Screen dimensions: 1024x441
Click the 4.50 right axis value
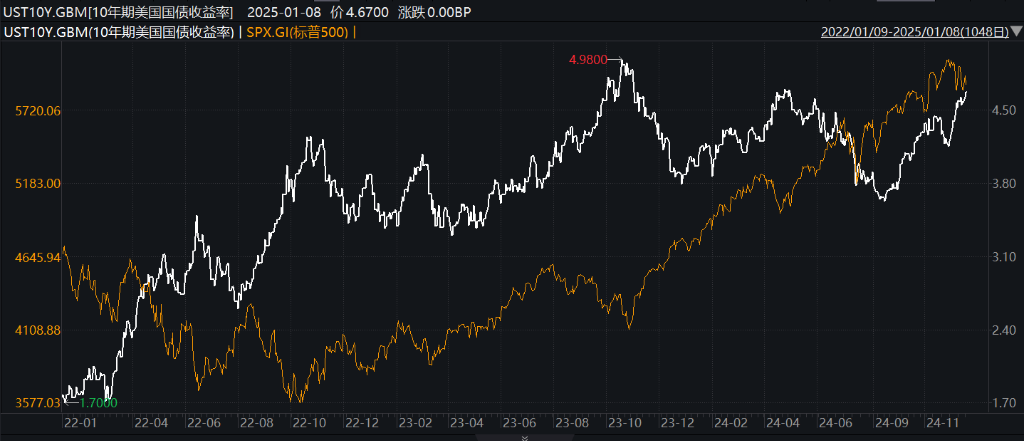coord(1003,111)
